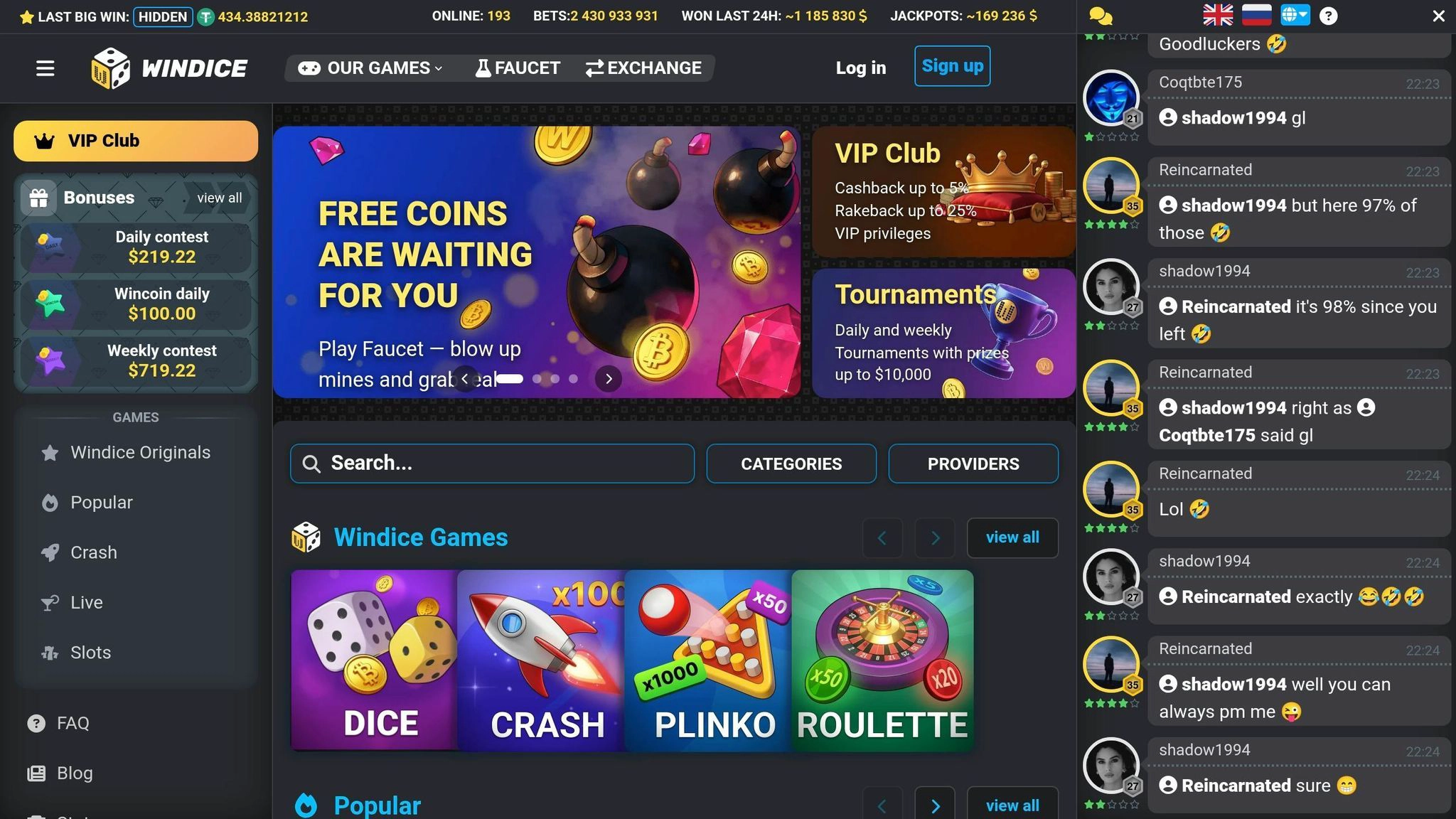Image resolution: width=1456 pixels, height=819 pixels.
Task: Click the Sign up button
Action: (x=952, y=66)
